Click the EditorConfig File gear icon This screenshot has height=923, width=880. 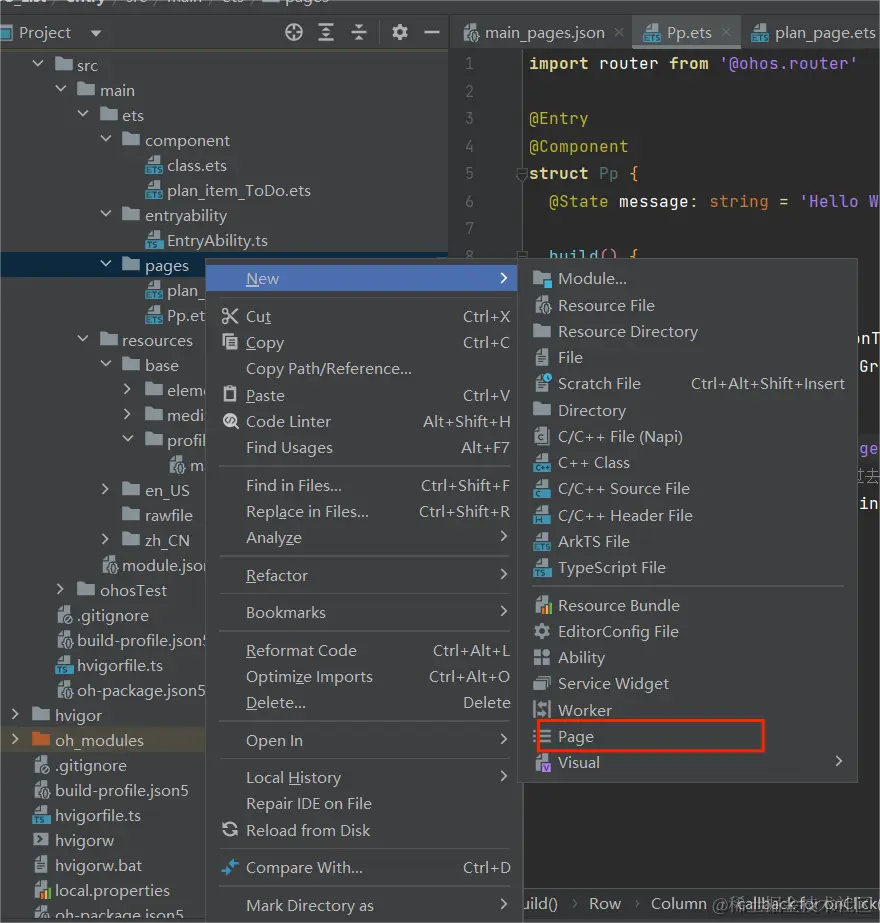tap(542, 632)
